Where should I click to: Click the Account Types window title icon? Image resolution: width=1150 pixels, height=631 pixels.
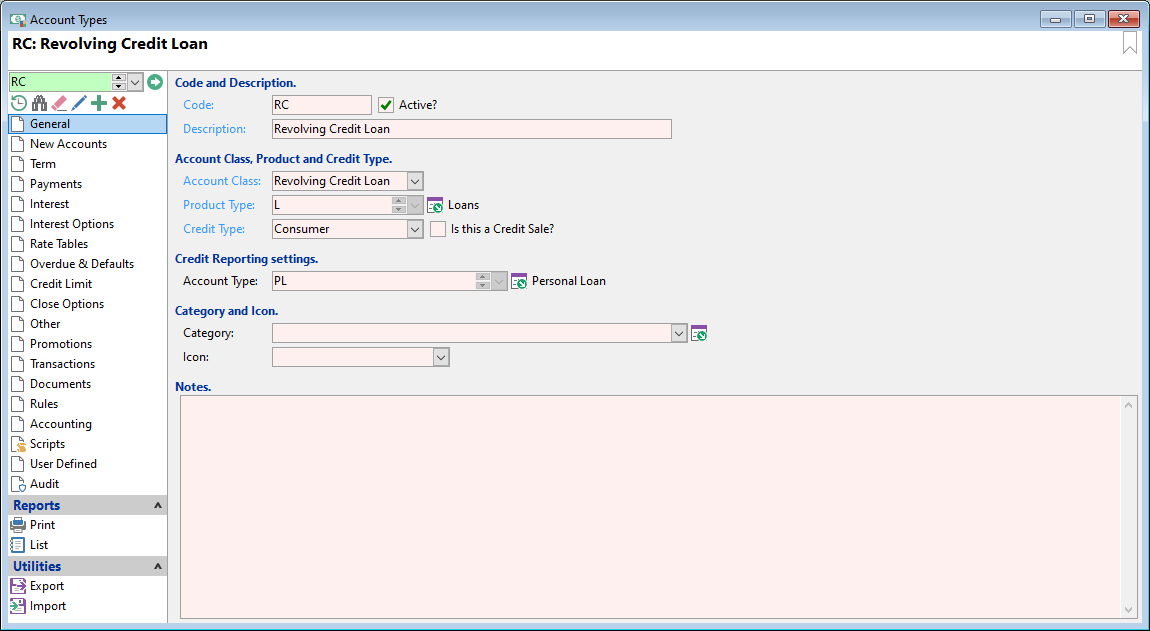[x=18, y=20]
